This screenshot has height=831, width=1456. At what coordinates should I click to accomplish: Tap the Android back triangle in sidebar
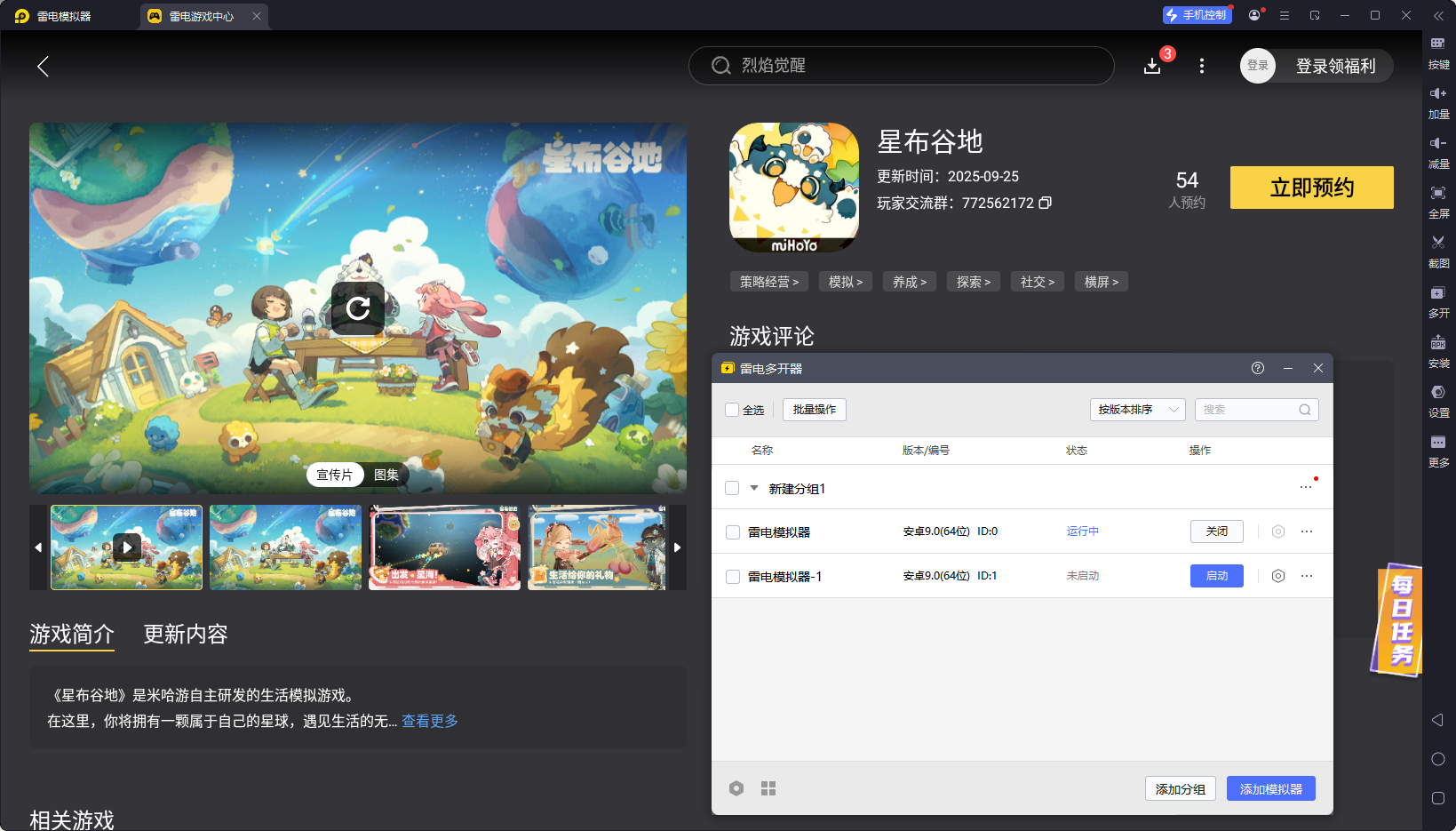point(1437,720)
